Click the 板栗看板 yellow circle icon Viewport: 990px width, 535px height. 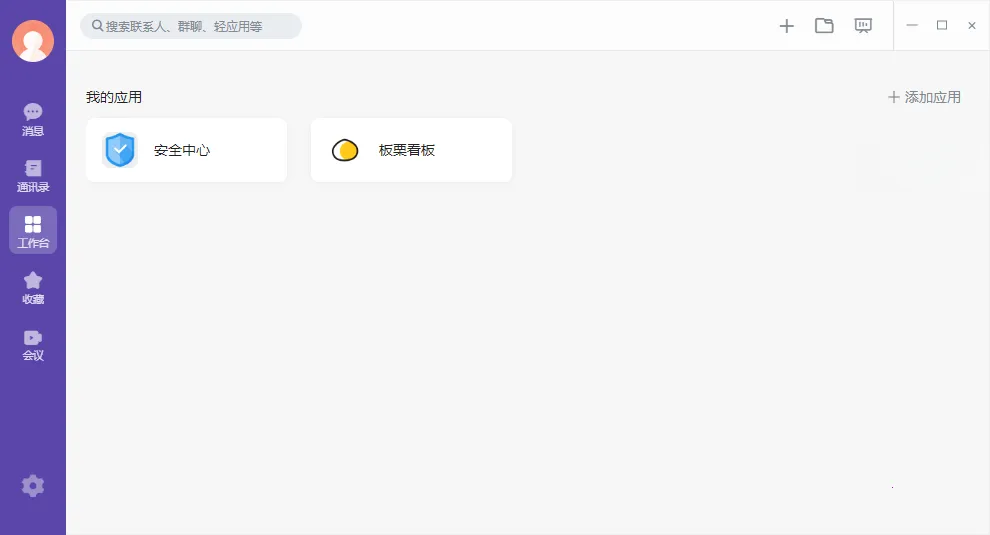pos(345,150)
